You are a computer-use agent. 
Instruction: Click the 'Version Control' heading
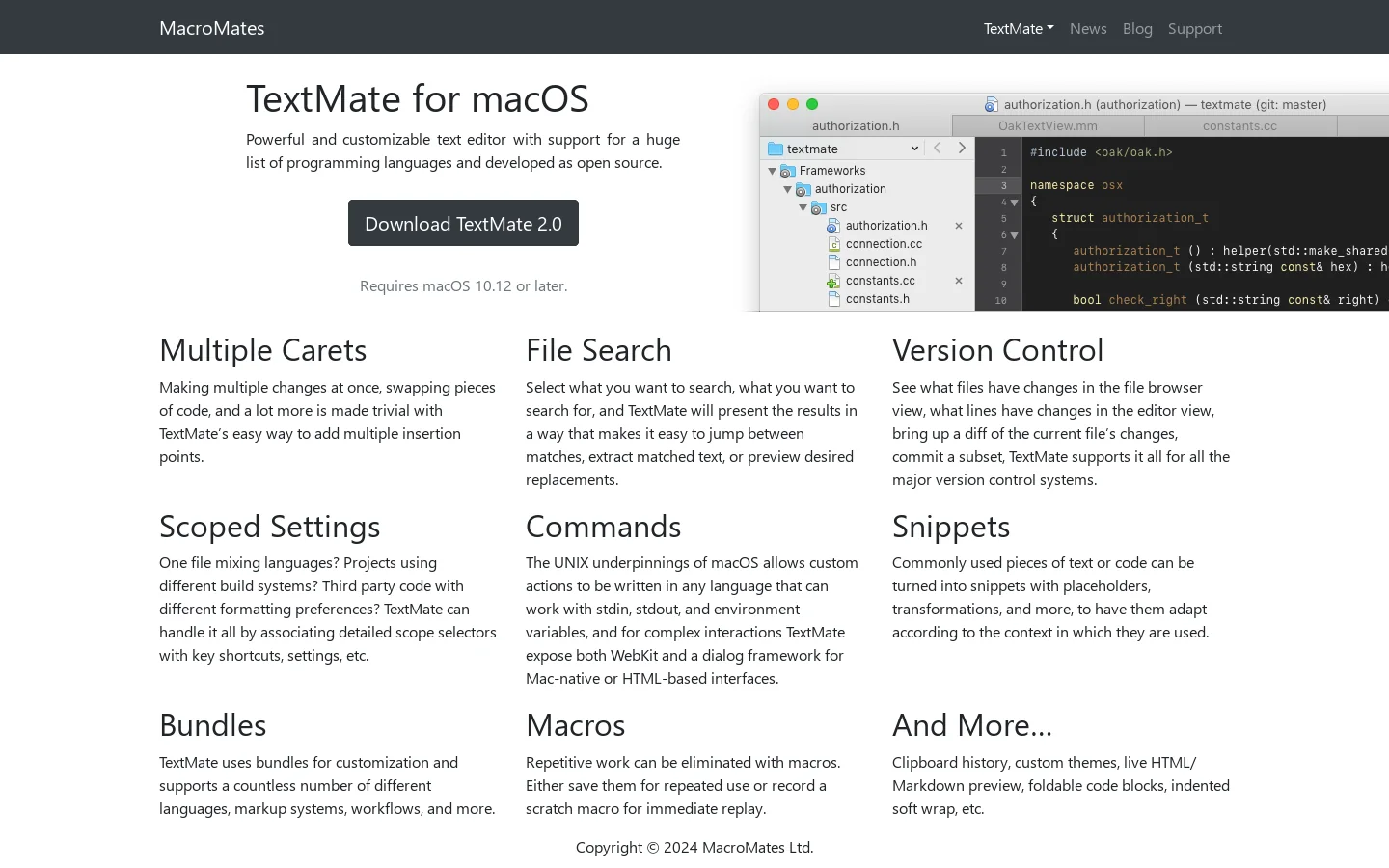click(x=997, y=350)
